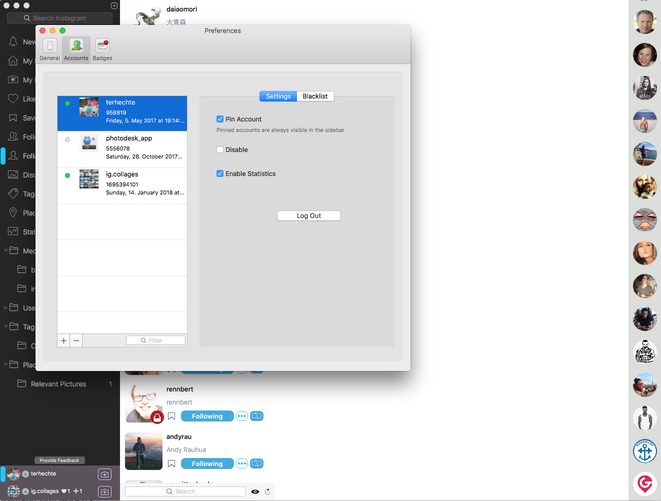Screen dimensions: 661x501
Task: Open the dropdown arrow next to ig.collages at bottom
Action: pos(25,491)
